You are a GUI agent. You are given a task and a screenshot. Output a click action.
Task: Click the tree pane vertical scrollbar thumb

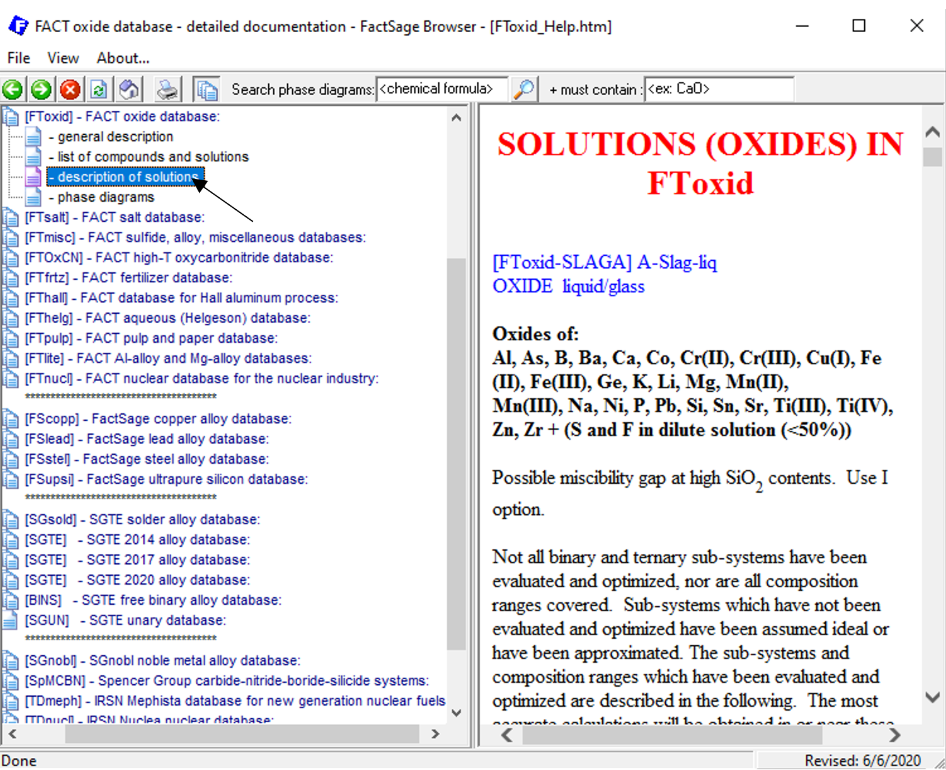[x=457, y=454]
